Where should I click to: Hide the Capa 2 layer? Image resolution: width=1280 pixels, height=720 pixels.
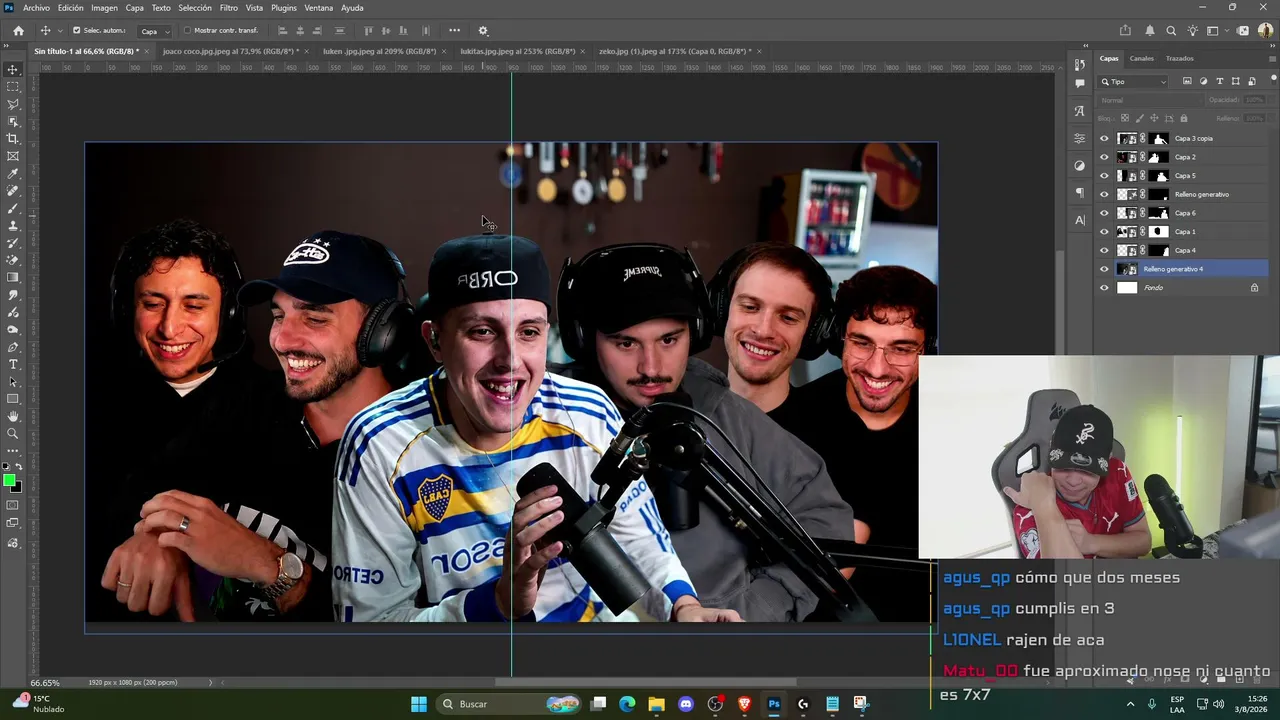[x=1104, y=158]
